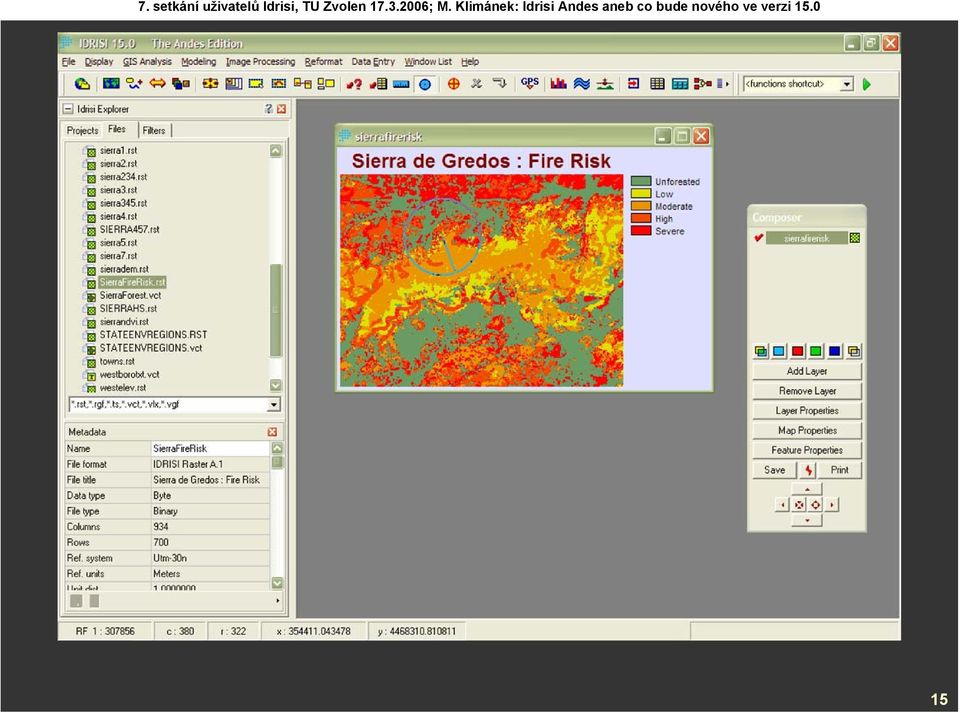Click the Remove Layer button
This screenshot has width=960, height=712.
coord(807,391)
